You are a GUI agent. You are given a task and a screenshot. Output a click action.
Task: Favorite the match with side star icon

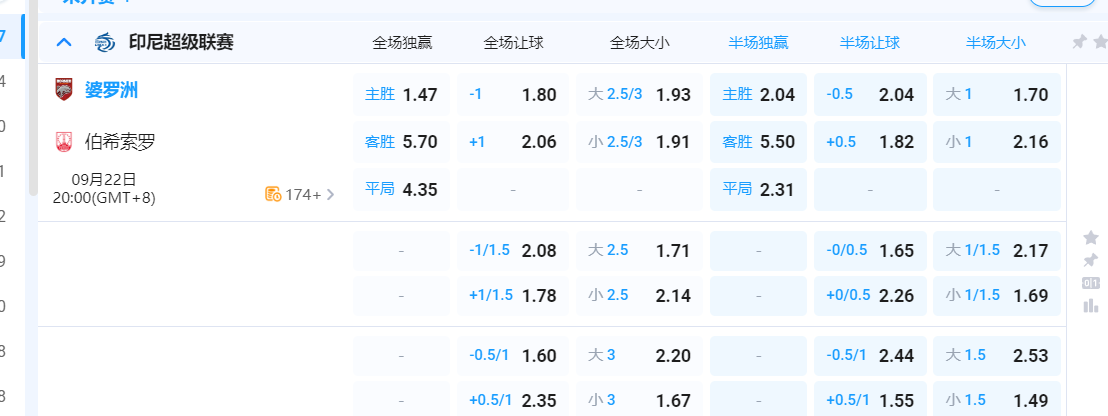(x=1090, y=238)
